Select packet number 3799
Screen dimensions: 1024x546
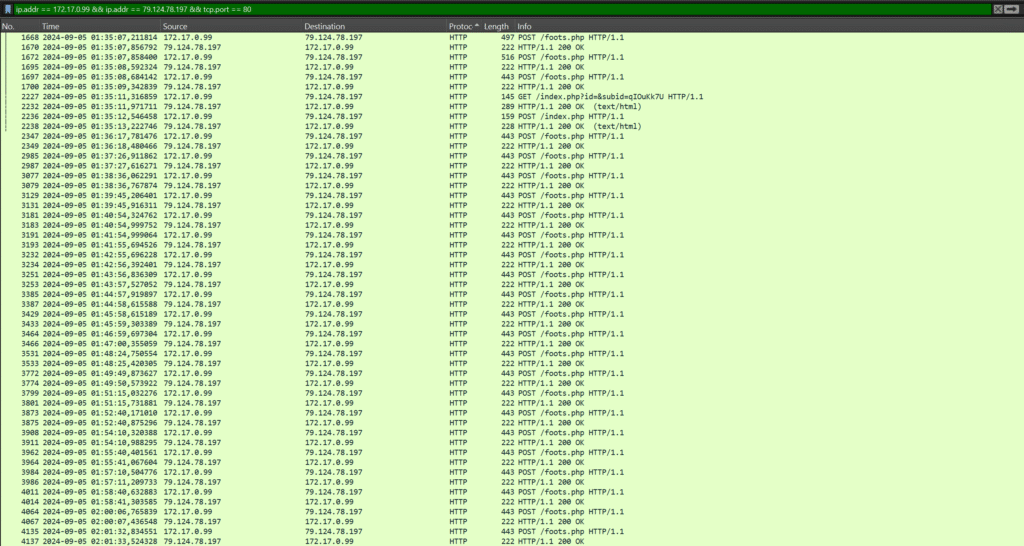click(x=512, y=393)
